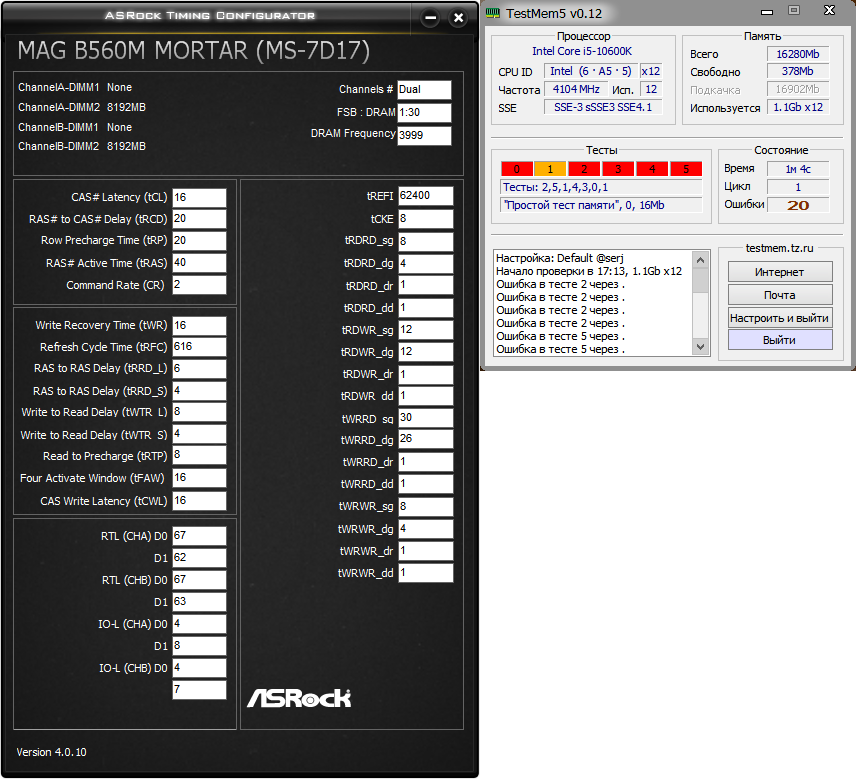Image resolution: width=856 pixels, height=780 pixels.
Task: Click RTL (CHB) D1 field showing 63
Action: pyautogui.click(x=199, y=602)
